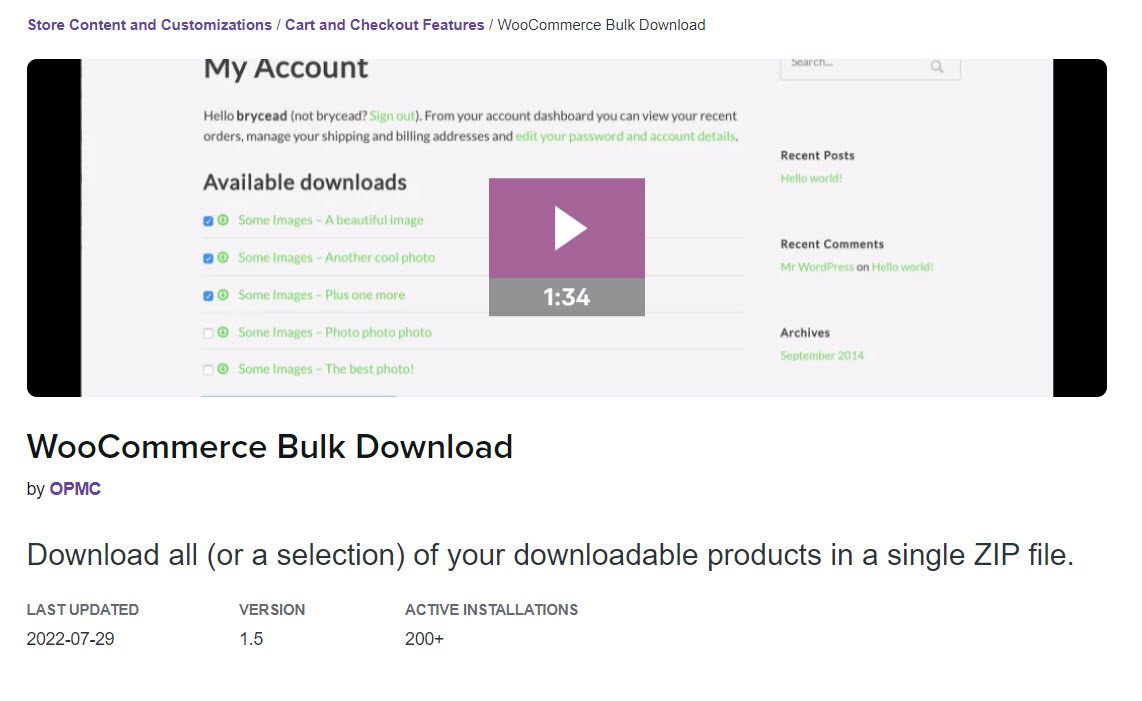Visit the OPMC developer link
The height and width of the screenshot is (701, 1142).
point(75,489)
